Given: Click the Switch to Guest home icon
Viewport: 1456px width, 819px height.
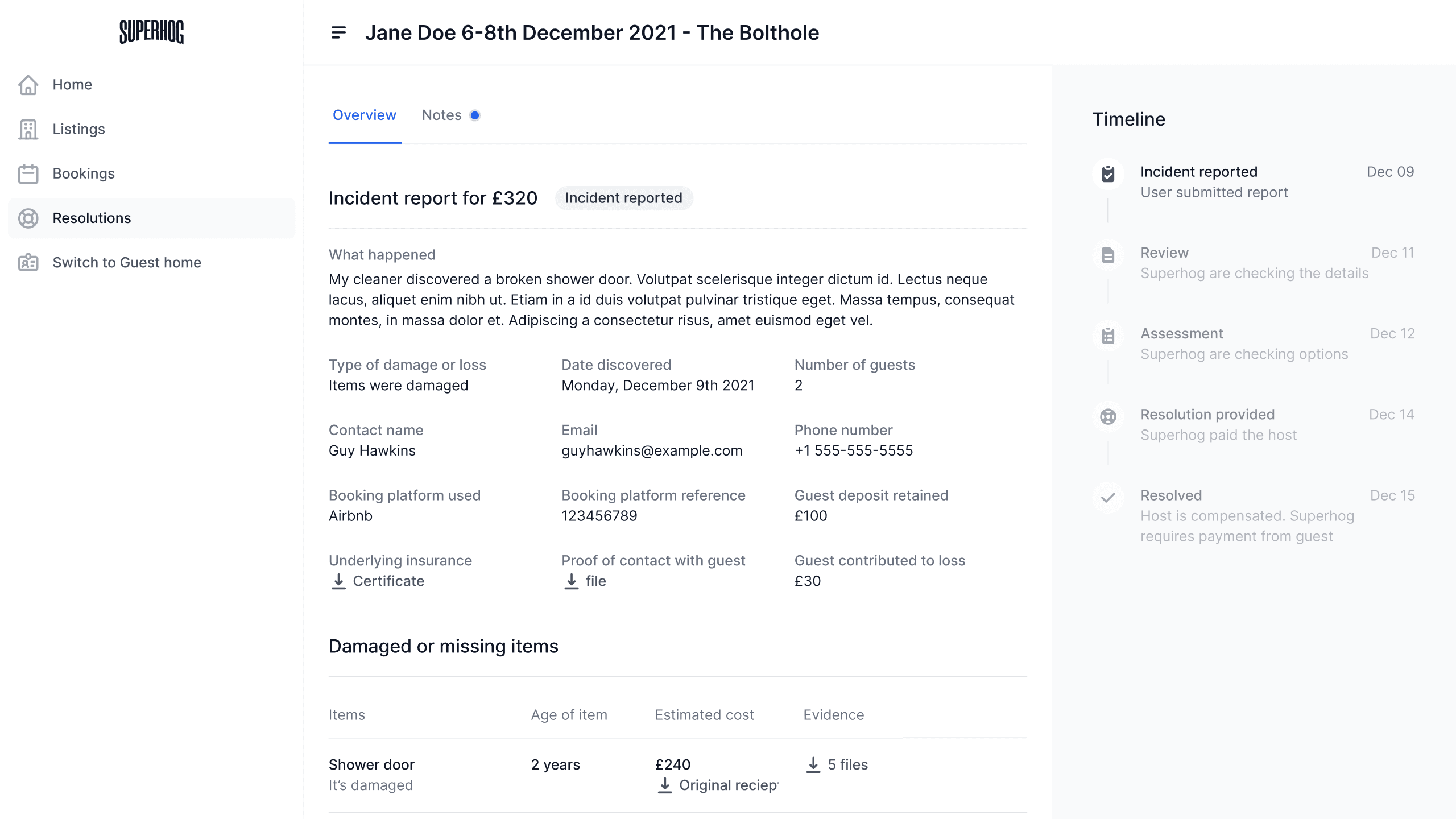Looking at the screenshot, I should coord(28,262).
